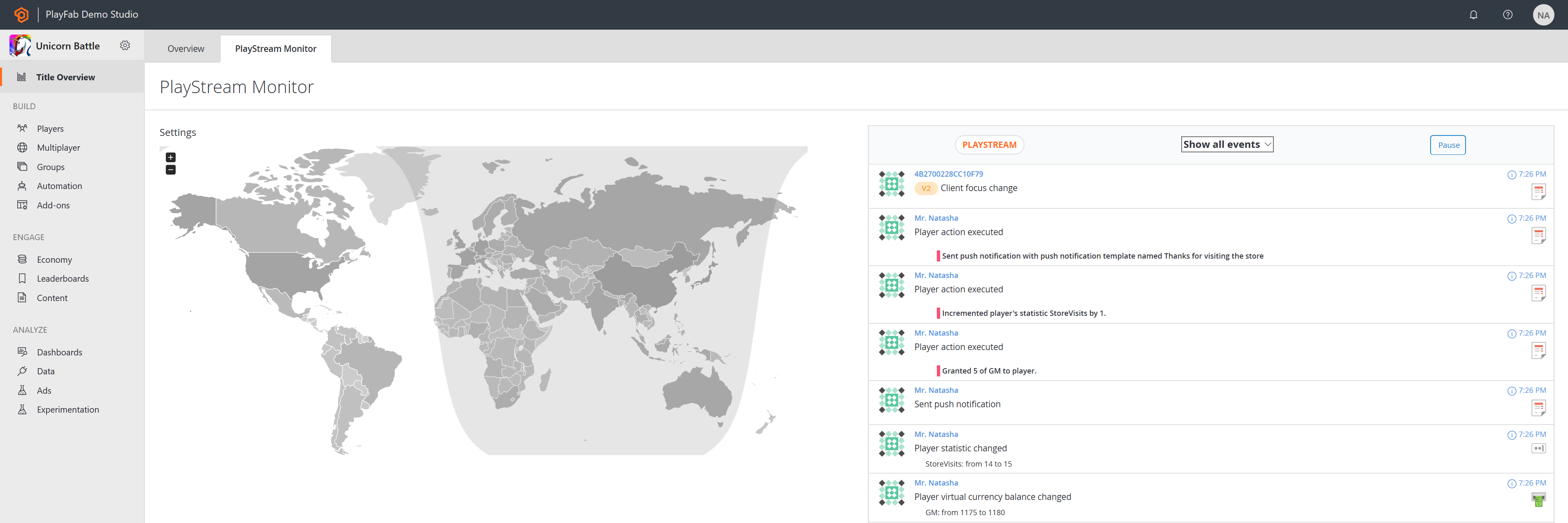Click the Dashboards sidebar icon
Screen dimensions: 1568x523
(x=22, y=352)
